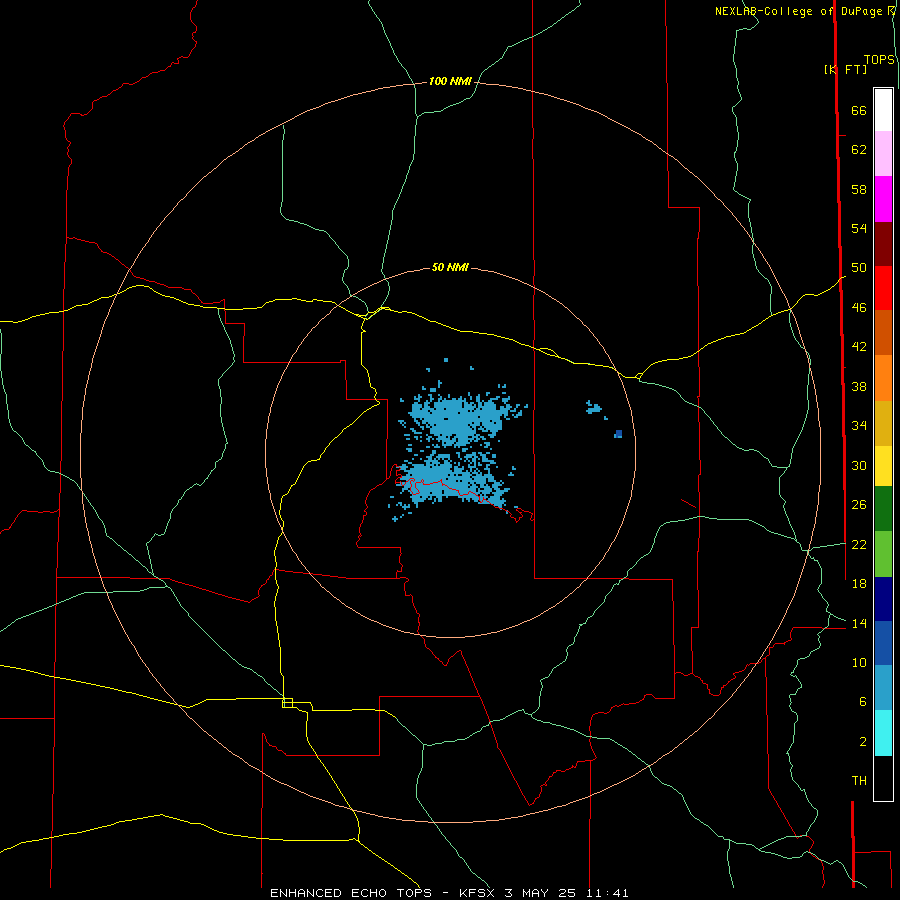Viewport: 900px width, 900px height.
Task: Click the KFSX station identifier
Action: click(476, 893)
